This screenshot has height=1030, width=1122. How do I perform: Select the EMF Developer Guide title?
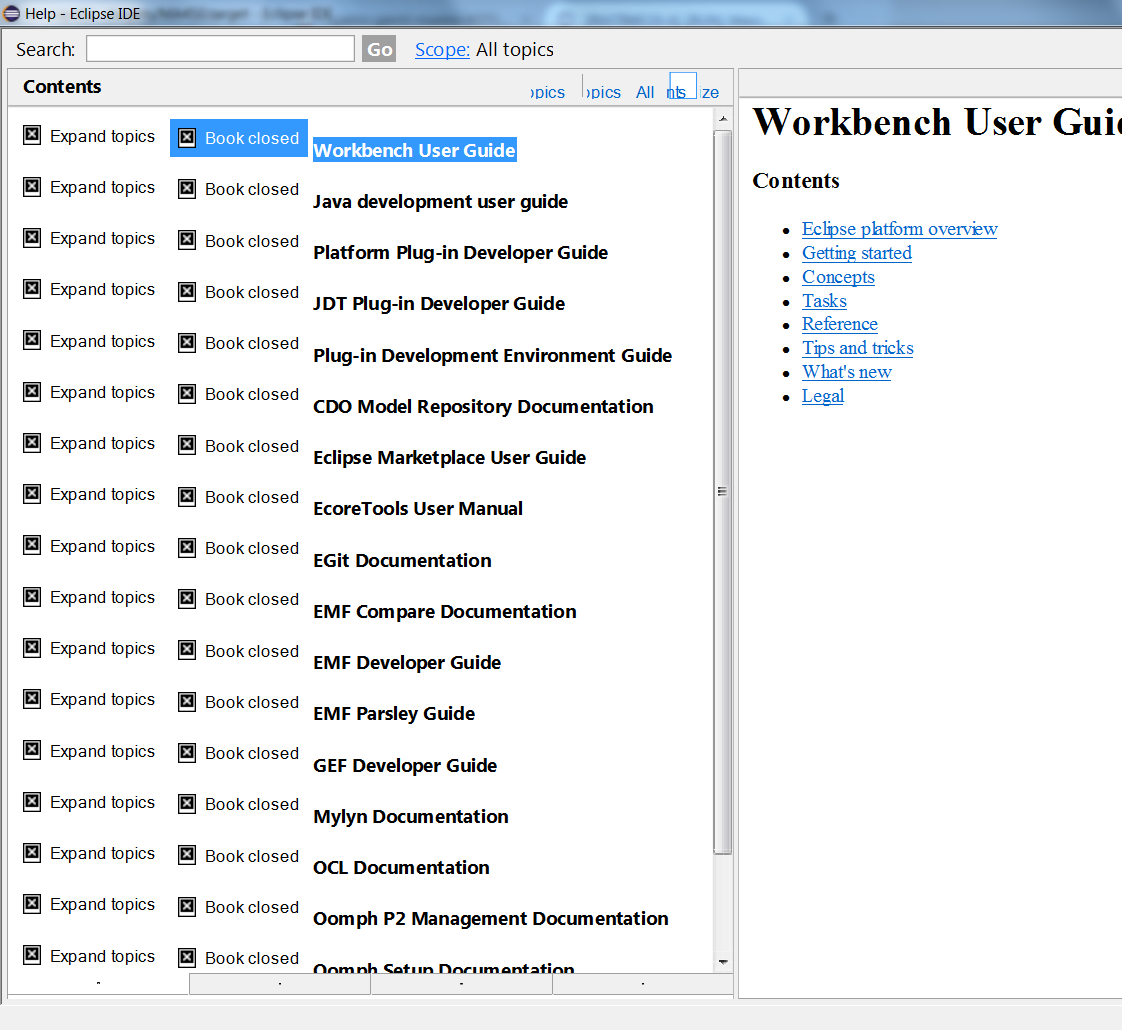coord(406,663)
